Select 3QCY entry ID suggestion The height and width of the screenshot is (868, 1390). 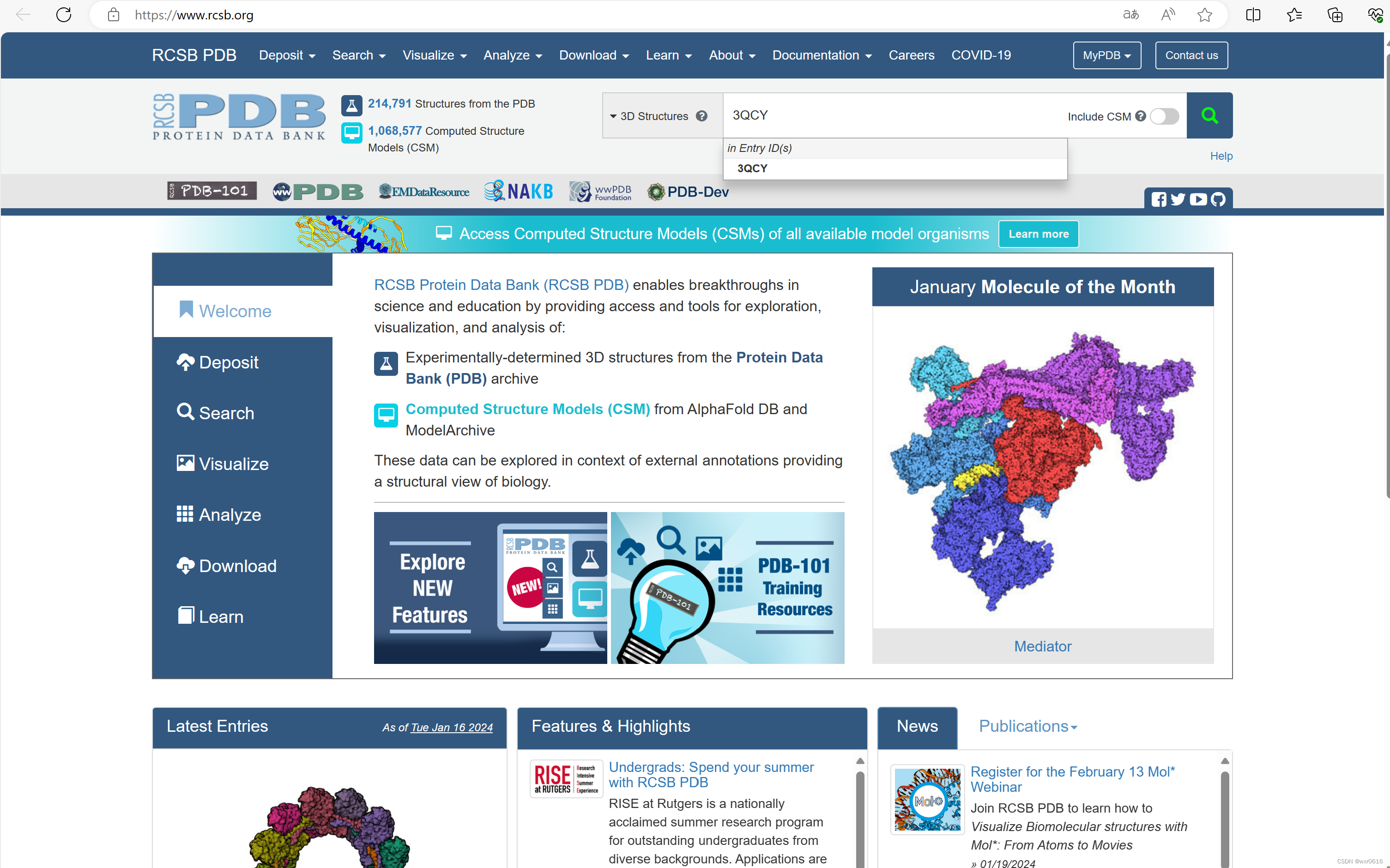tap(752, 168)
